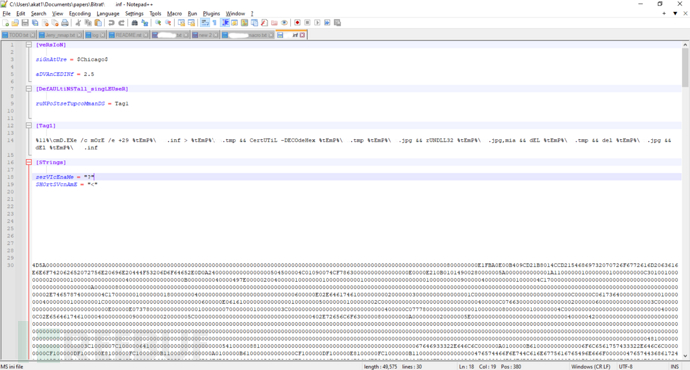
Task: Click Windows (CR LF) in status bar
Action: (x=590, y=366)
